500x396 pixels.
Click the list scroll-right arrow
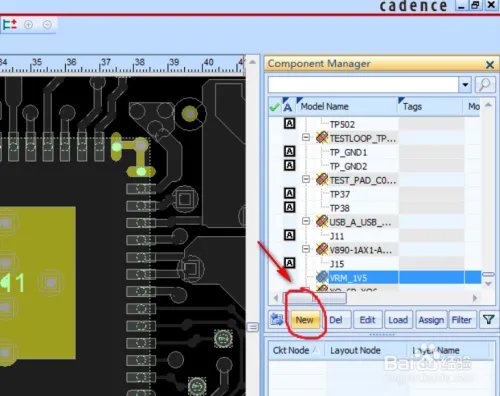[x=475, y=298]
